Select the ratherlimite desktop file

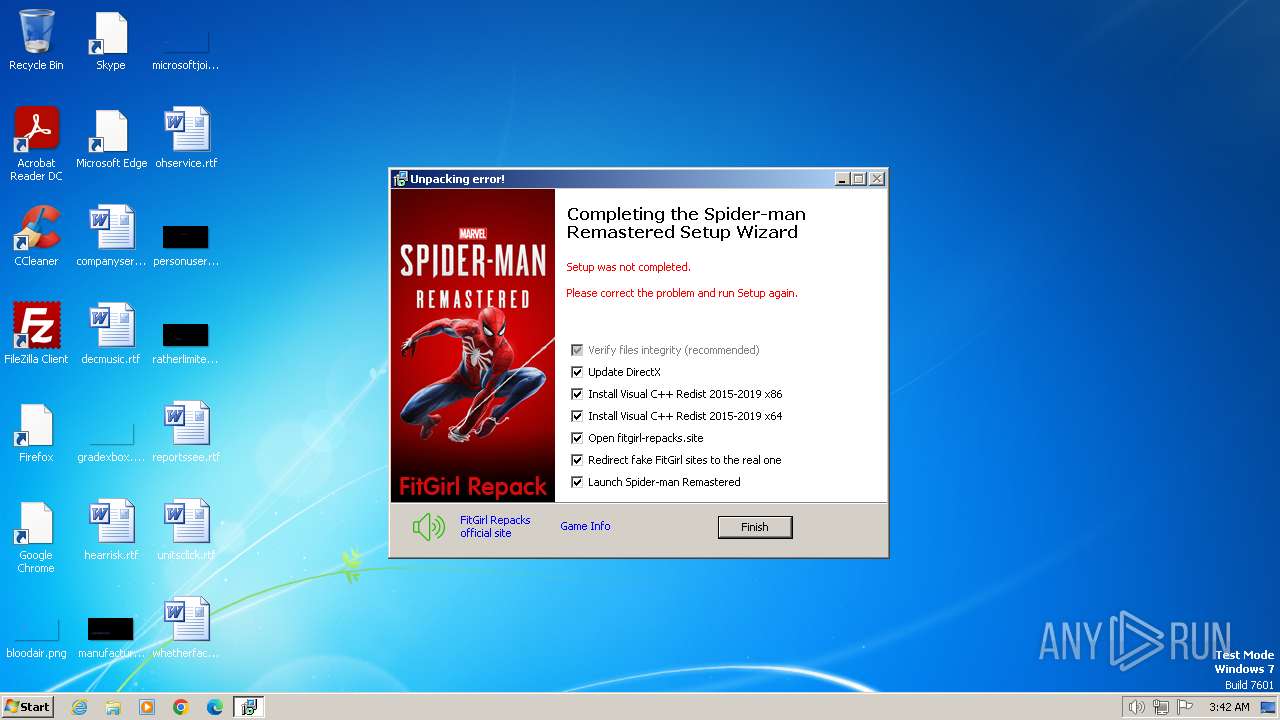click(x=186, y=343)
